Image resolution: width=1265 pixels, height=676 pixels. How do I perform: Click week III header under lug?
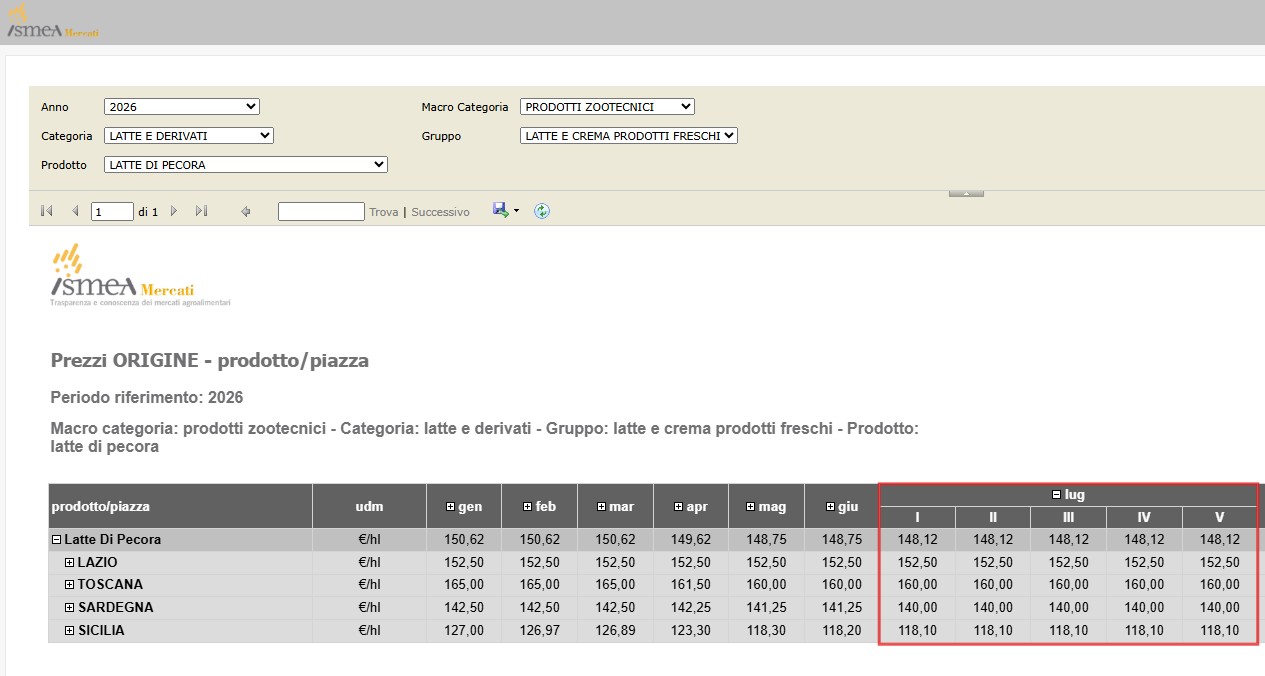pyautogui.click(x=1068, y=518)
